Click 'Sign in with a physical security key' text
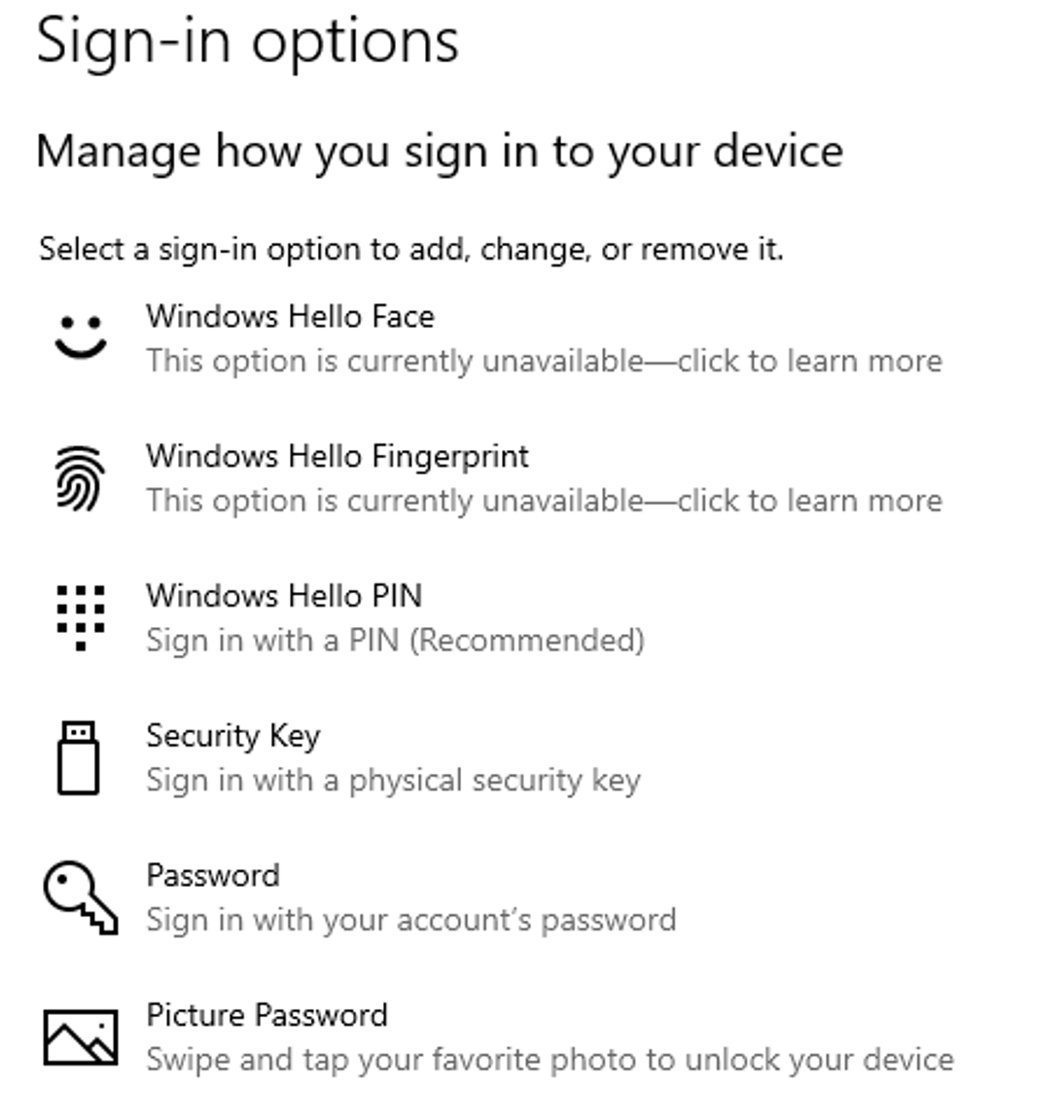Viewport: 1064px width, 1120px height. tap(393, 781)
